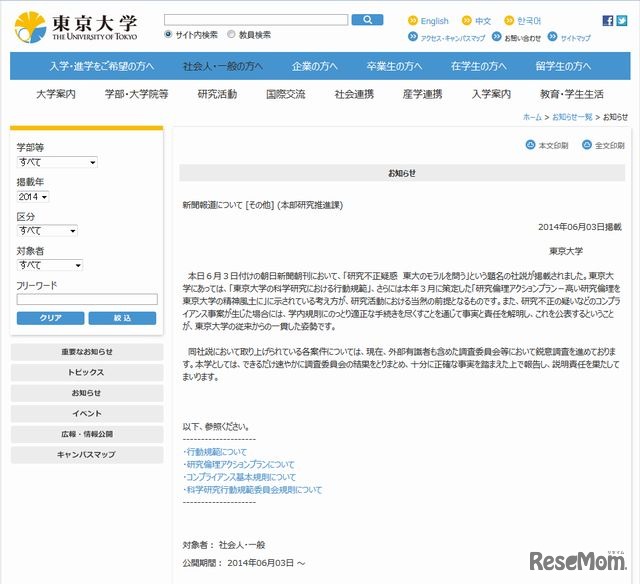
Task: Click the クリア button
Action: point(50,318)
